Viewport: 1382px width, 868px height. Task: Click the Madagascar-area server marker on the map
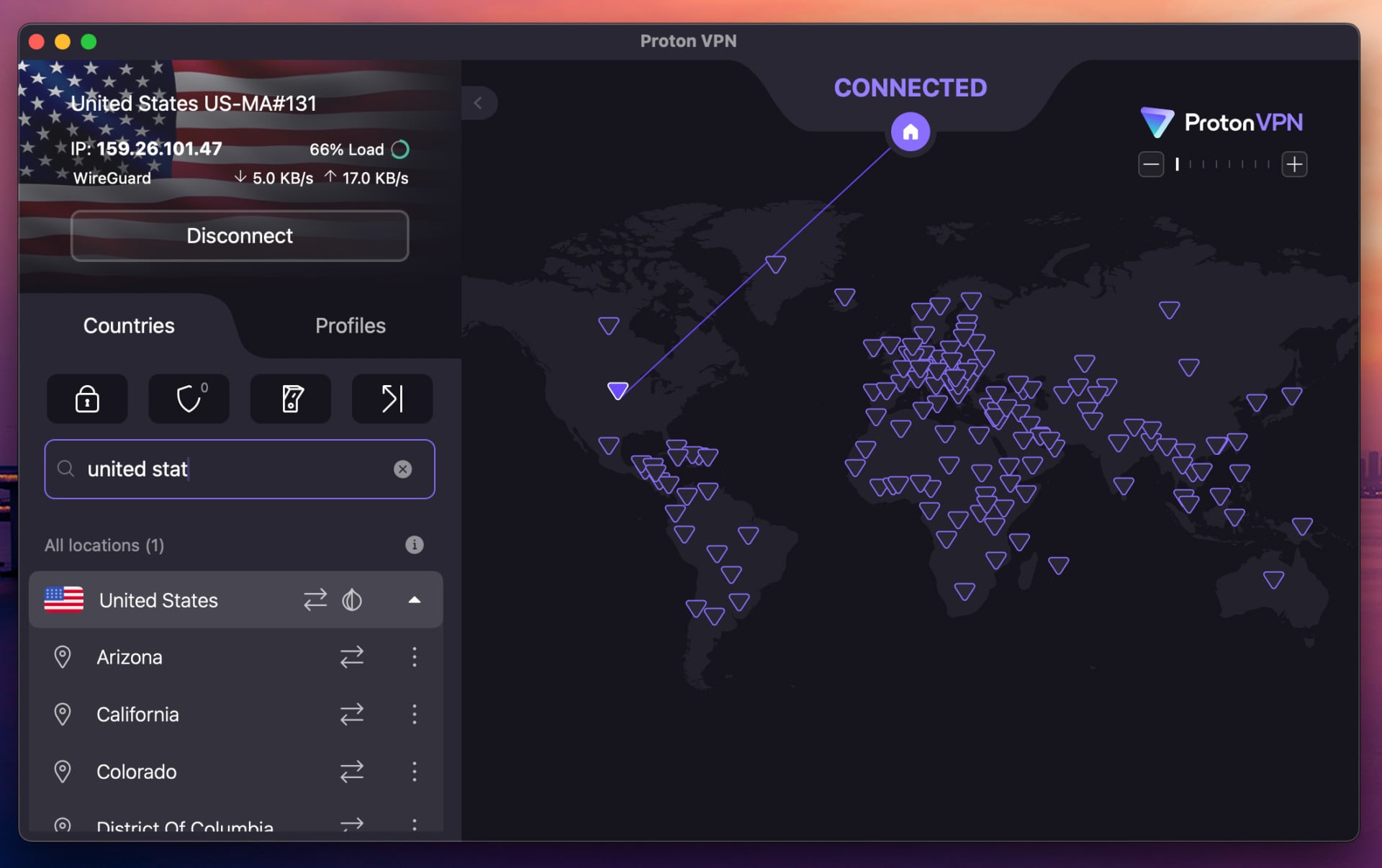pyautogui.click(x=1058, y=566)
